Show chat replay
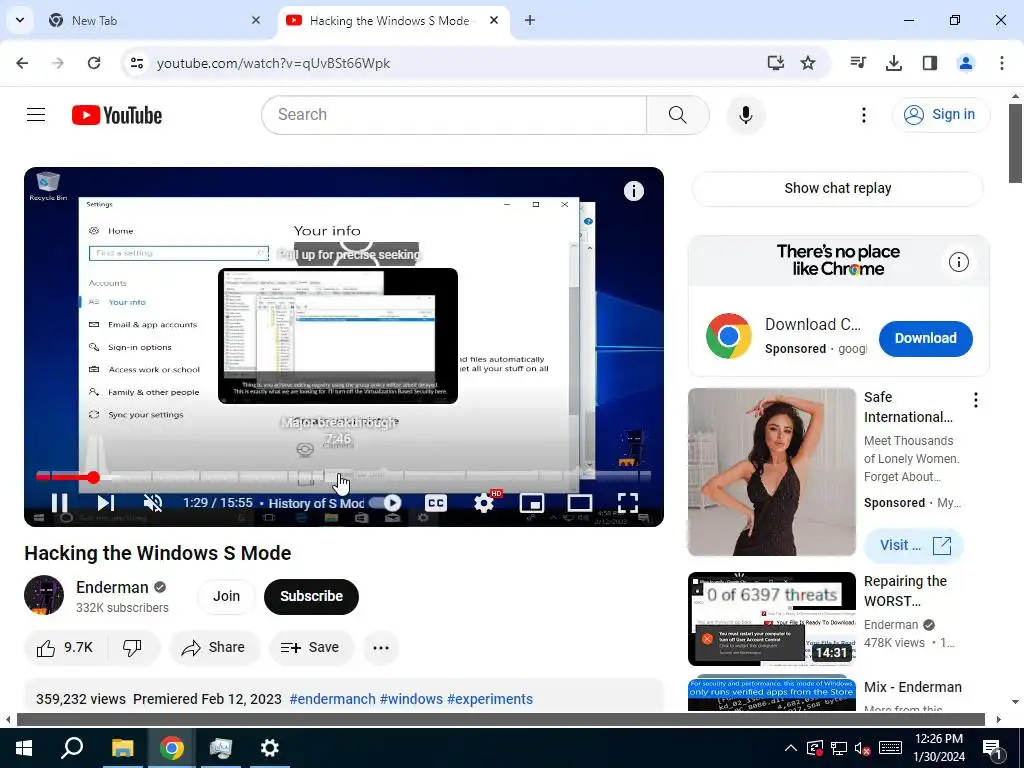The image size is (1024, 768). [838, 188]
